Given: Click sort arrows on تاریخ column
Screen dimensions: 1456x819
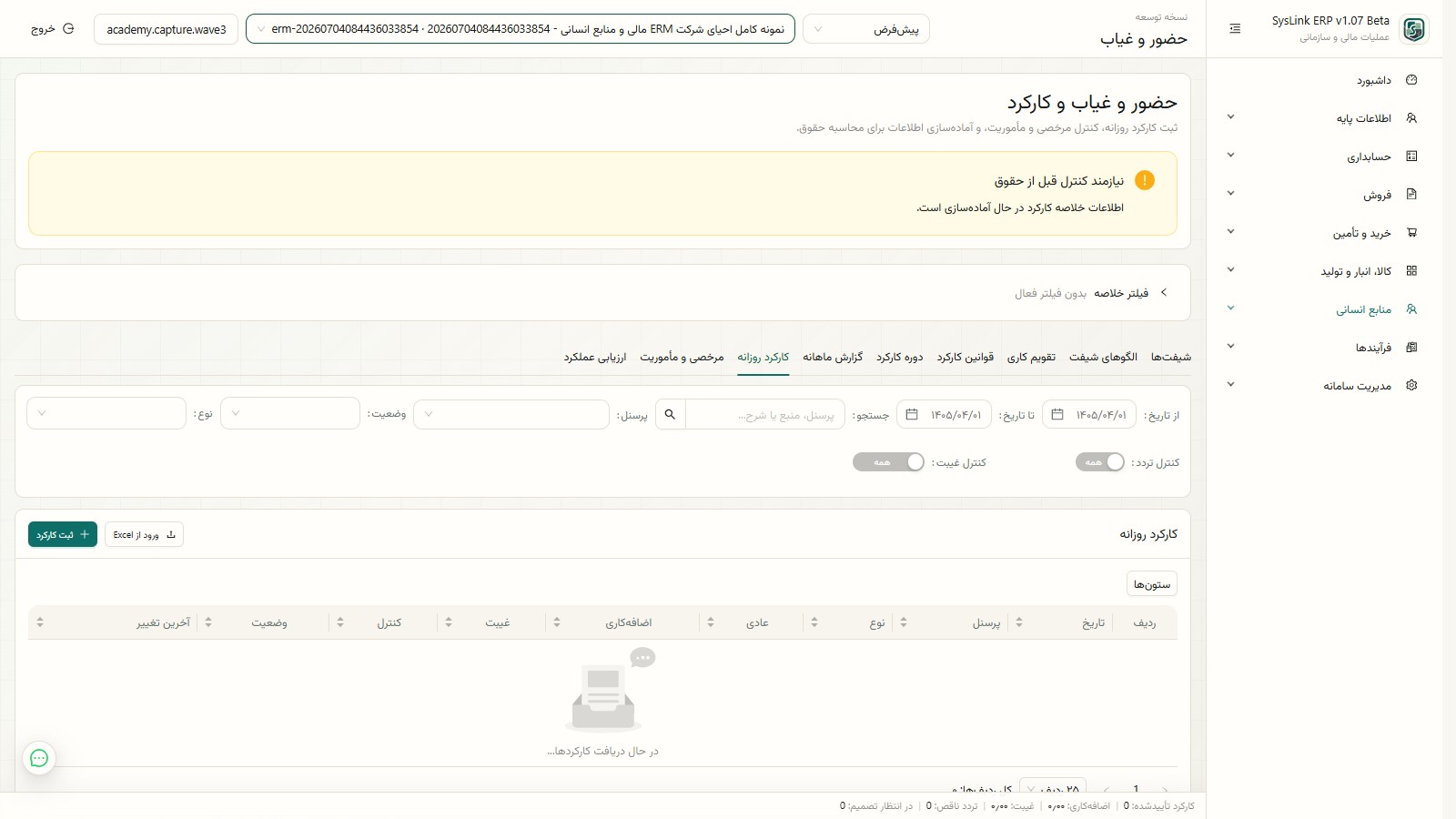Looking at the screenshot, I should [1019, 622].
